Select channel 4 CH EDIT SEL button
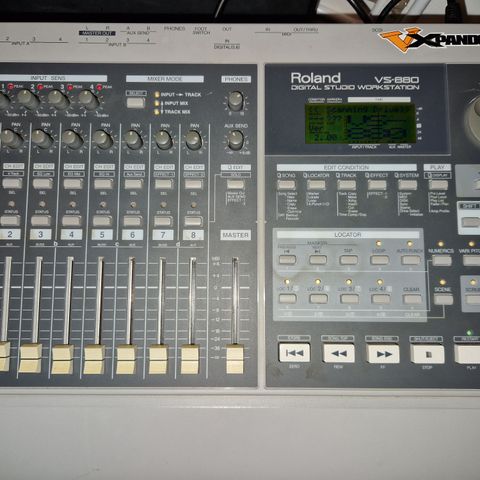480x480 pixels. click(x=73, y=184)
